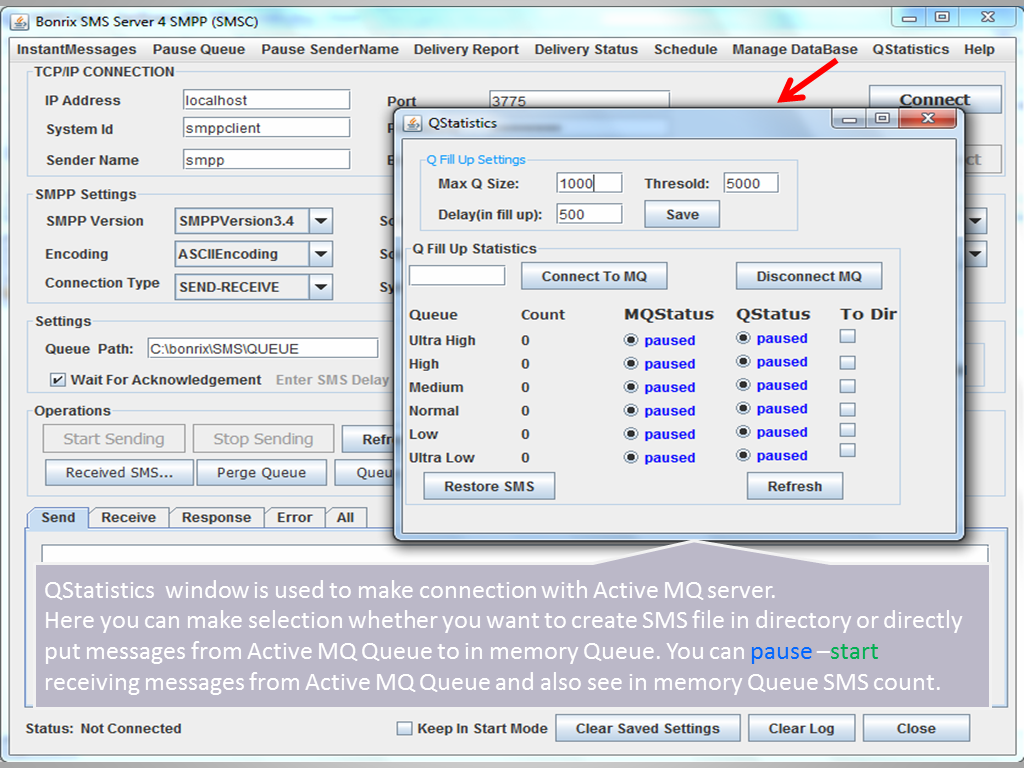Viewport: 1024px width, 768px height.
Task: Check To Dir for Low queue
Action: (848, 430)
